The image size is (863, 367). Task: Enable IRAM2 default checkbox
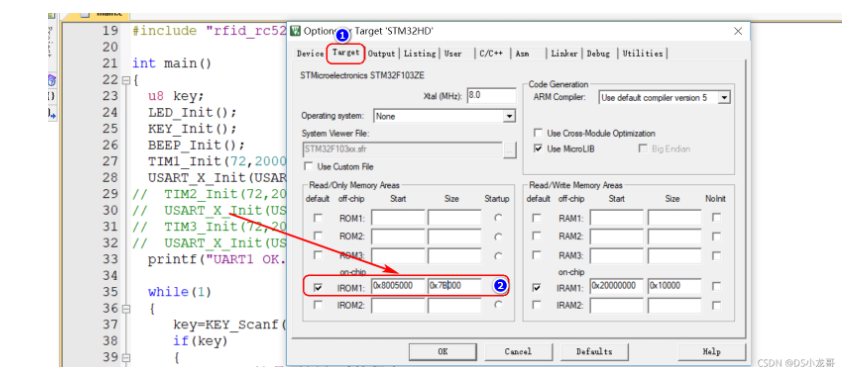click(537, 304)
